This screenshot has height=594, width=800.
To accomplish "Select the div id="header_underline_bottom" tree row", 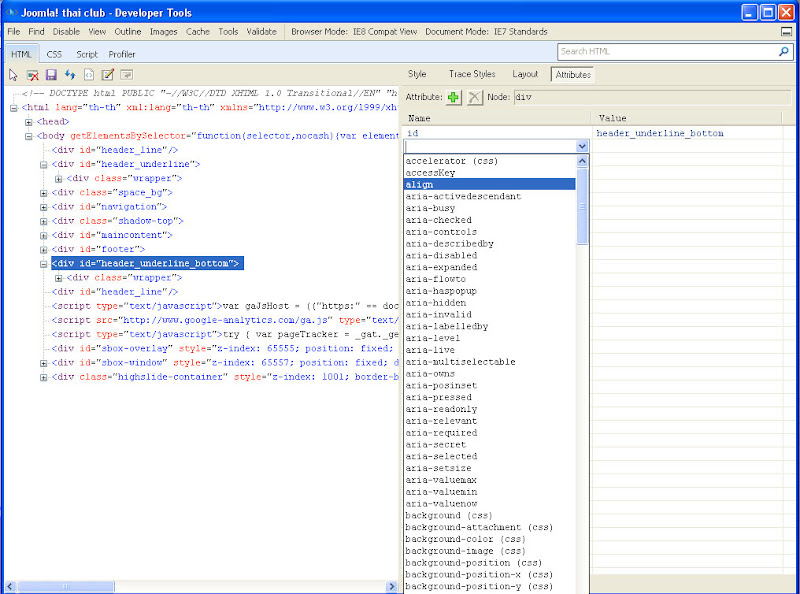I will coord(147,263).
